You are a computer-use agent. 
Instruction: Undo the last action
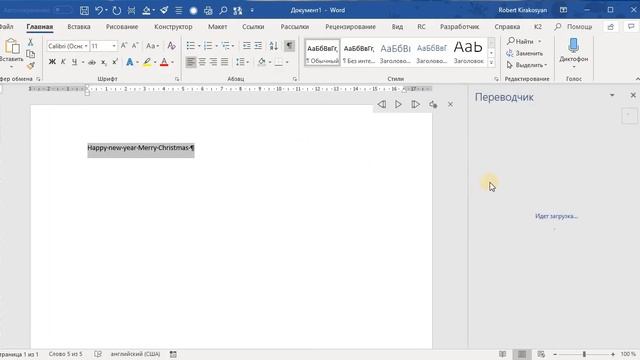tap(99, 11)
